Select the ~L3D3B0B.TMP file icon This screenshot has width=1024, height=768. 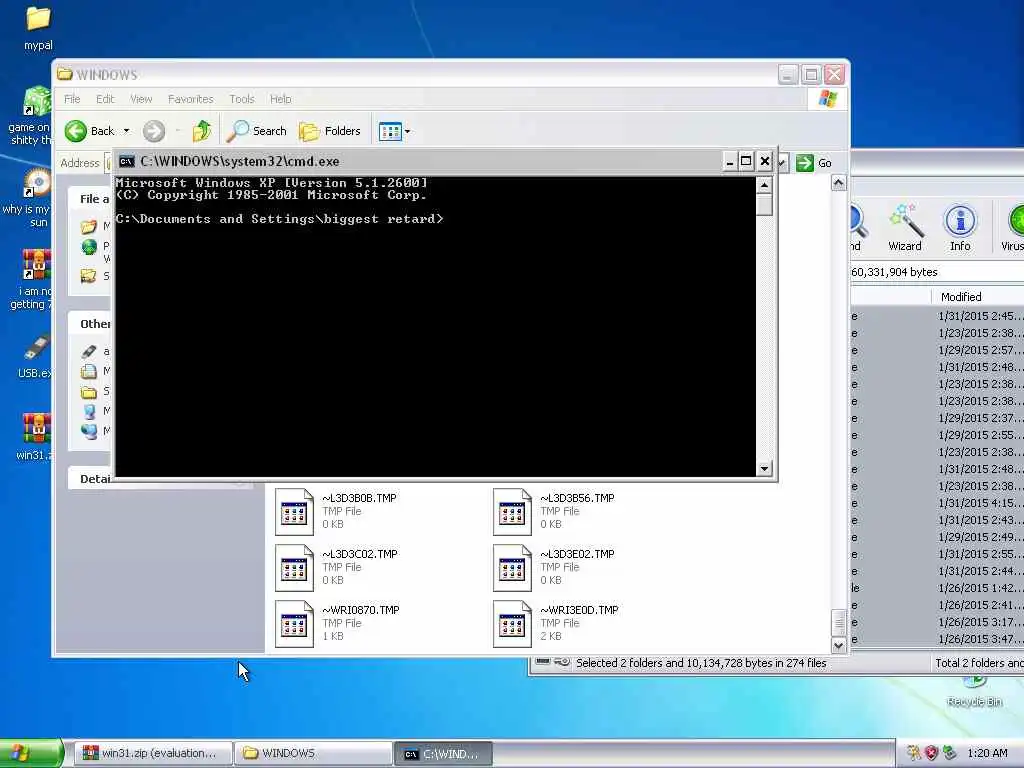click(294, 512)
